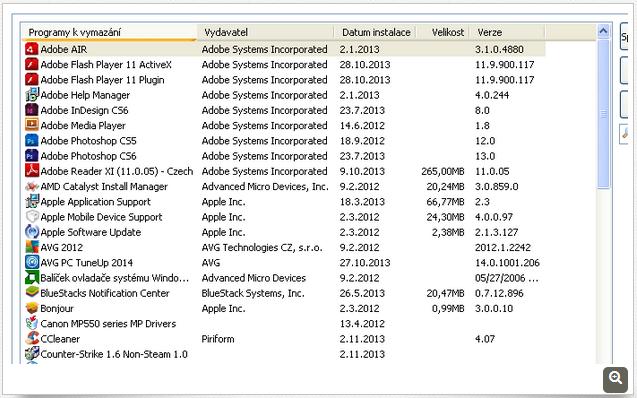Click the AVG PC TuneUp 2014 icon

32,262
